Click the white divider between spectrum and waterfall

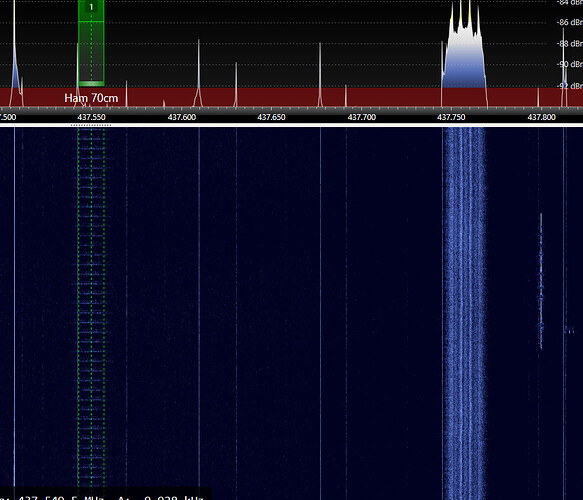point(292,125)
